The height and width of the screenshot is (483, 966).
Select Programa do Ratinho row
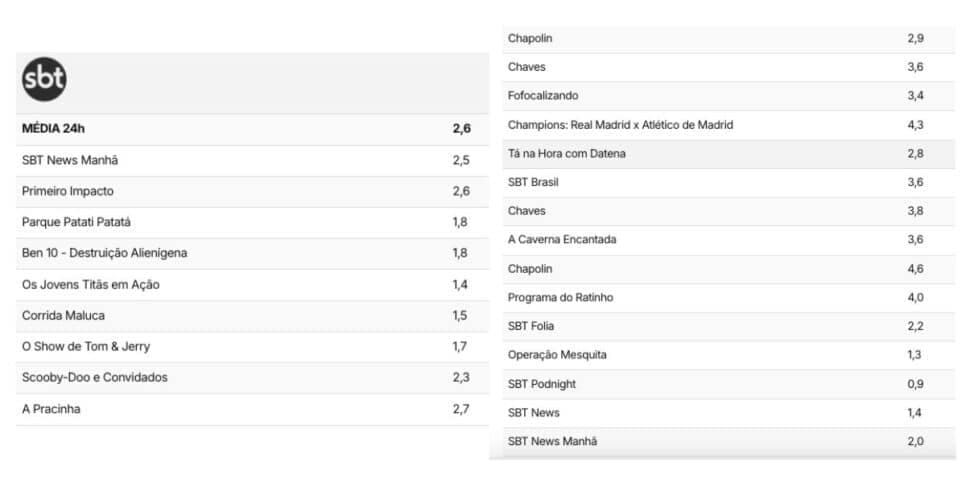coord(729,298)
